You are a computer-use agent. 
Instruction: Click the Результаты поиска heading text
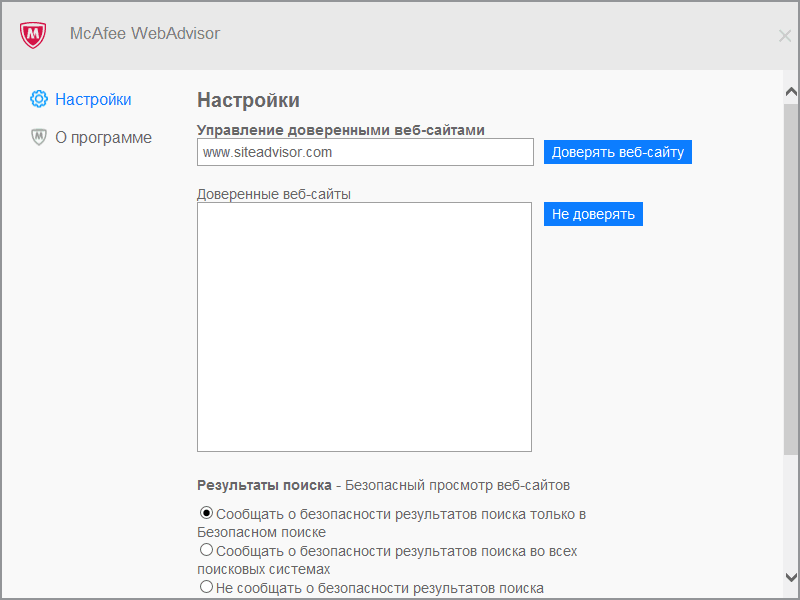click(264, 485)
